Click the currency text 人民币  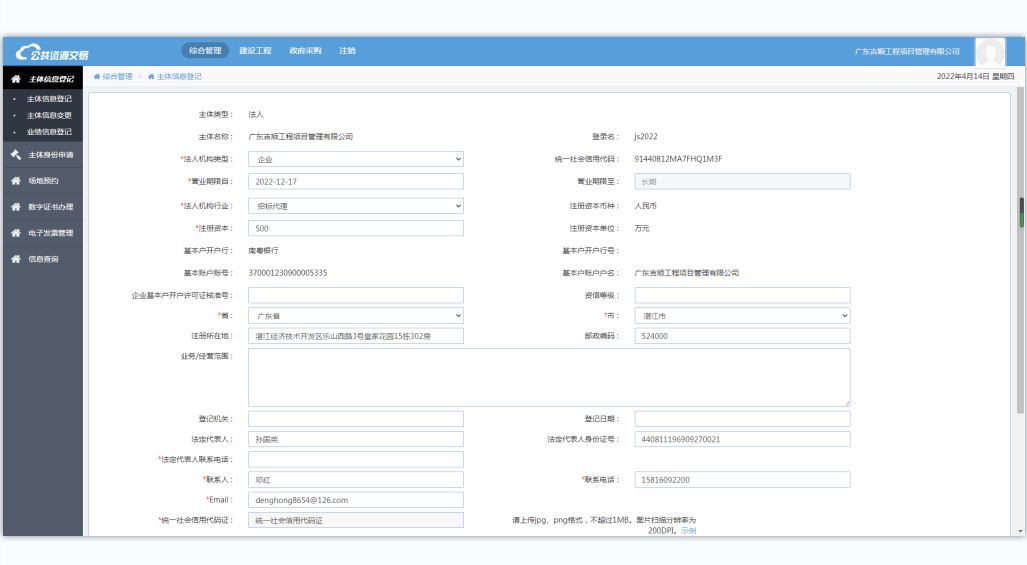(x=645, y=206)
